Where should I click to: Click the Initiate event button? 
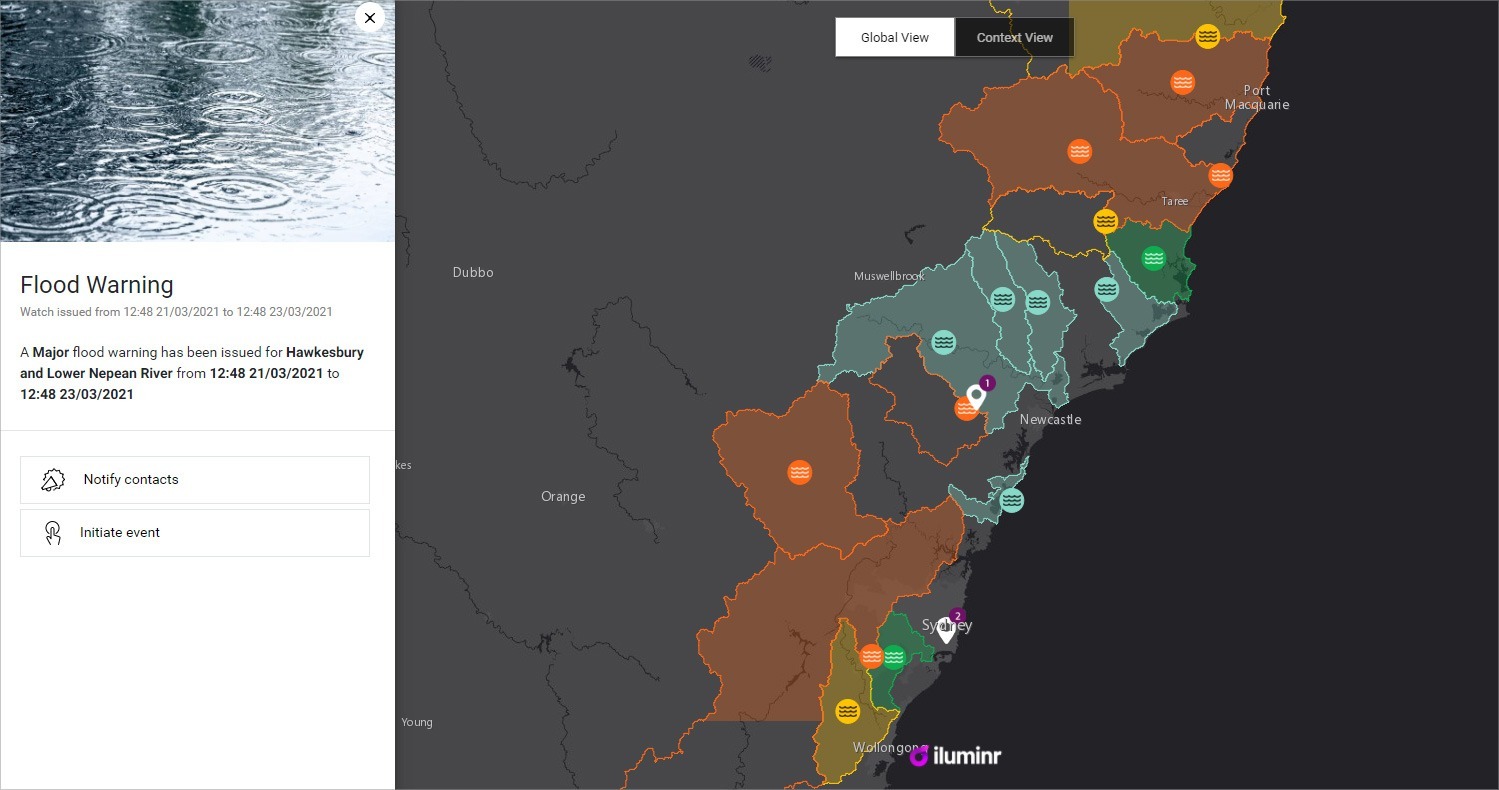pos(195,533)
